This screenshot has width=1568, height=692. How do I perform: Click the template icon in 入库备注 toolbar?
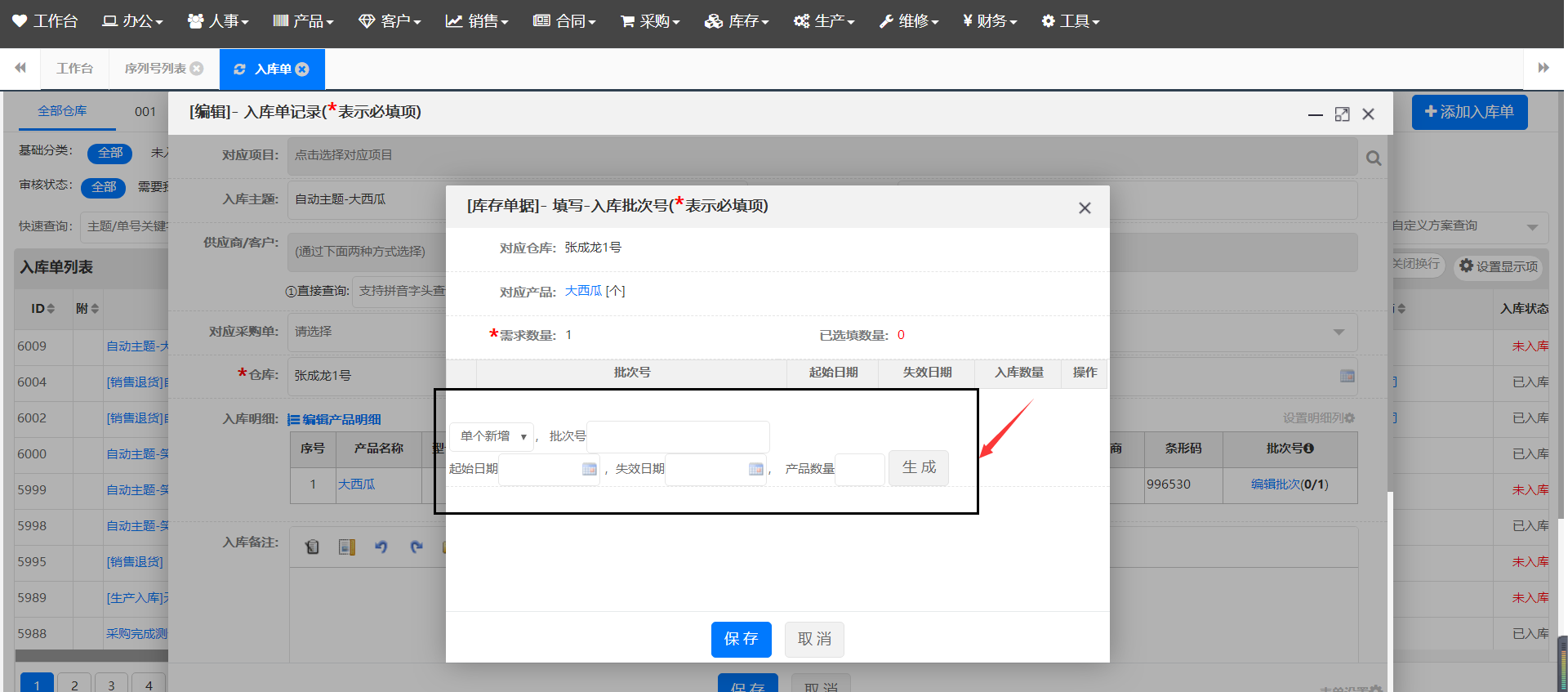pyautogui.click(x=347, y=547)
